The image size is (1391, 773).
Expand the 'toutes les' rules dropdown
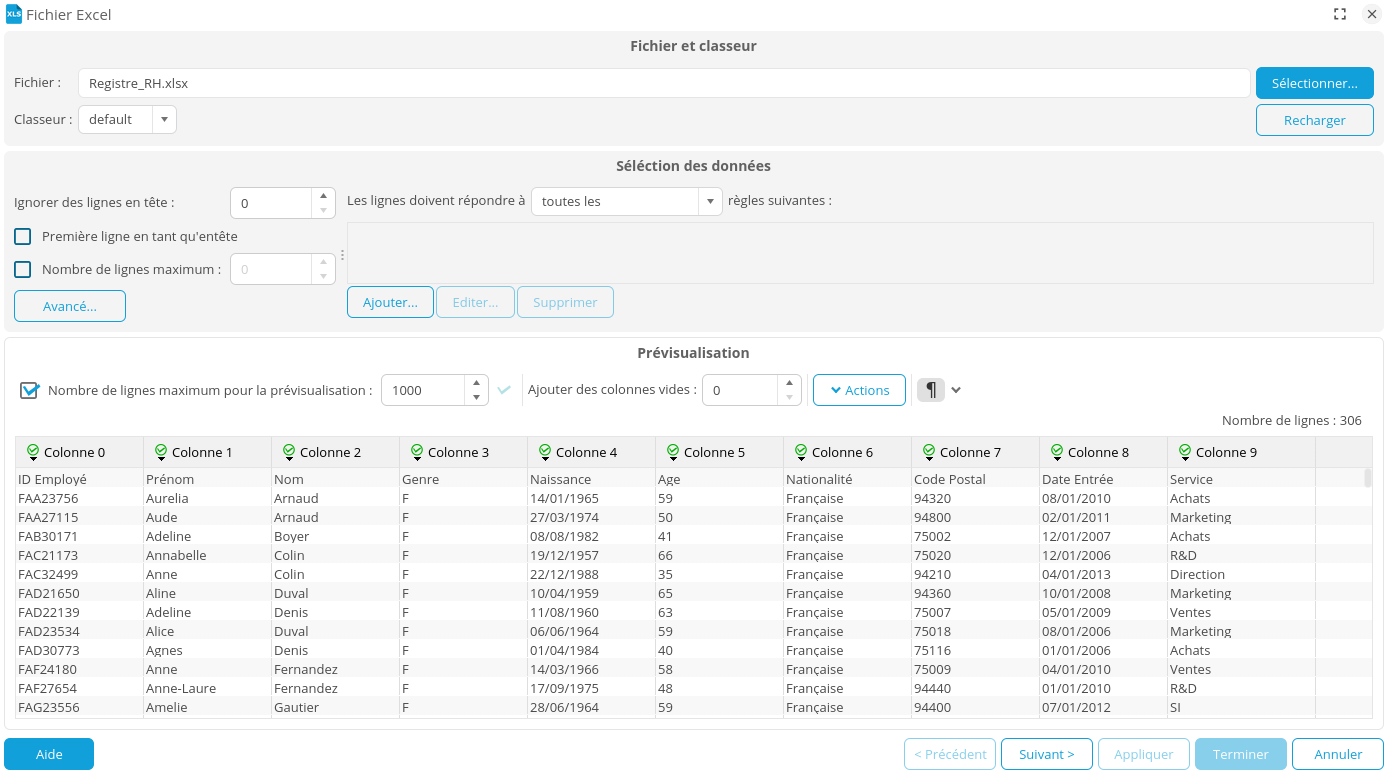[710, 201]
